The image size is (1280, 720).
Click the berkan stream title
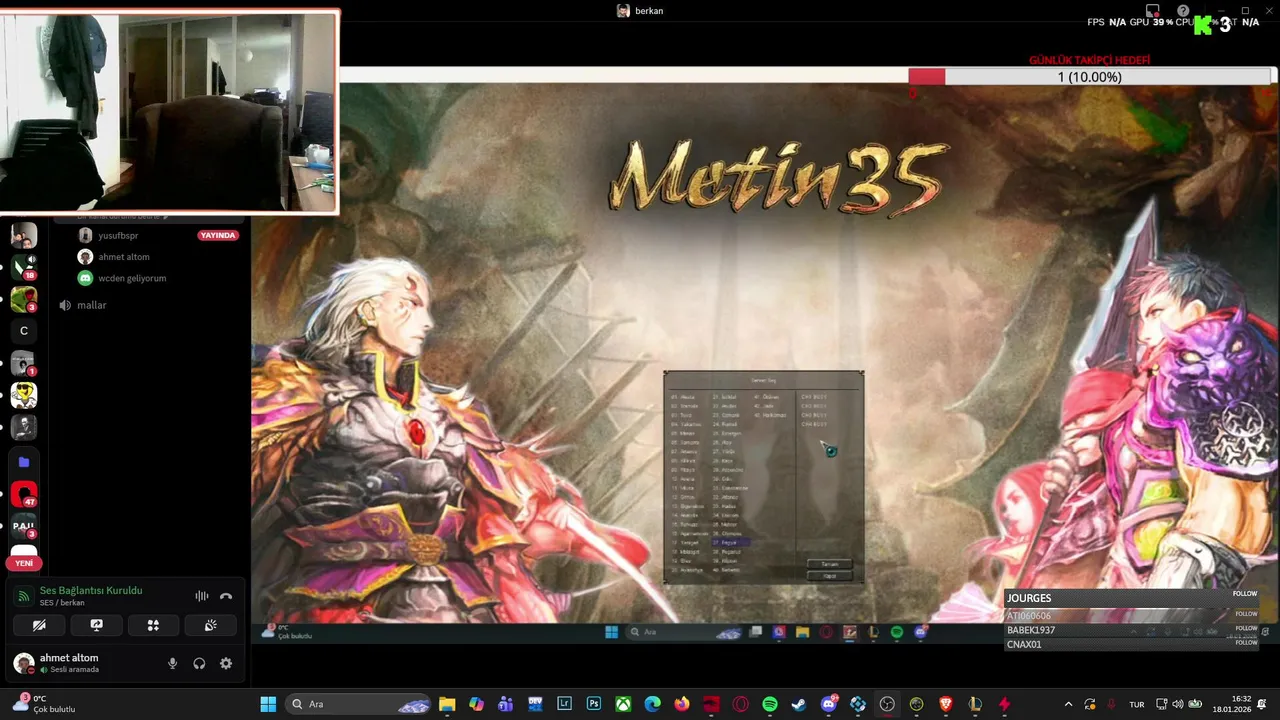(649, 11)
